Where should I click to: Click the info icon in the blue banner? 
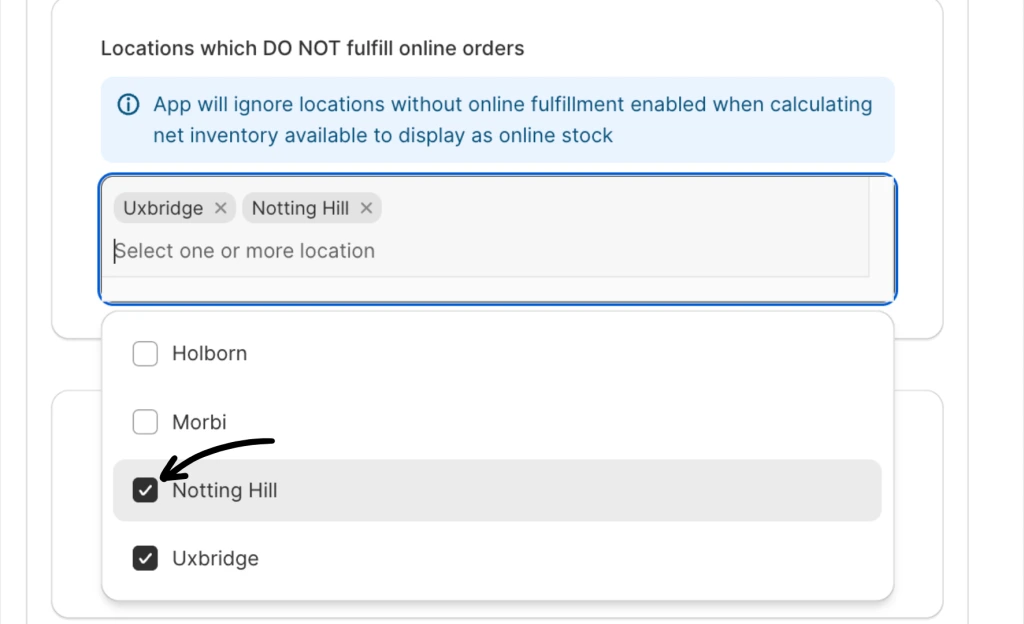[129, 105]
